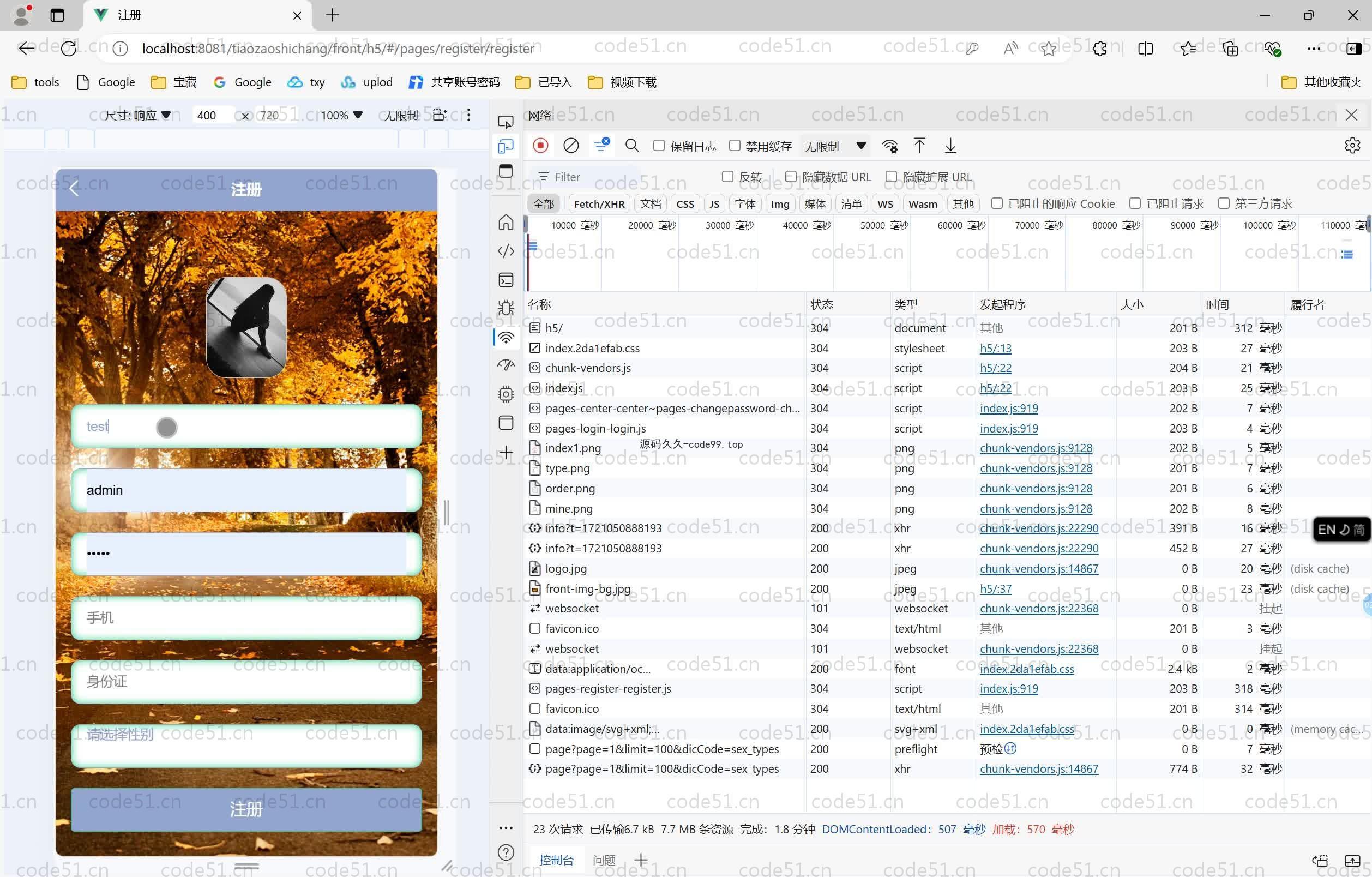Open network search magnifier
The width and height of the screenshot is (1372, 877).
631,146
